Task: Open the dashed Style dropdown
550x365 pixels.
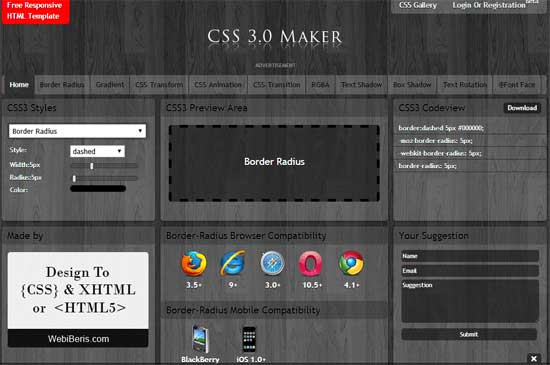Action: coord(97,151)
